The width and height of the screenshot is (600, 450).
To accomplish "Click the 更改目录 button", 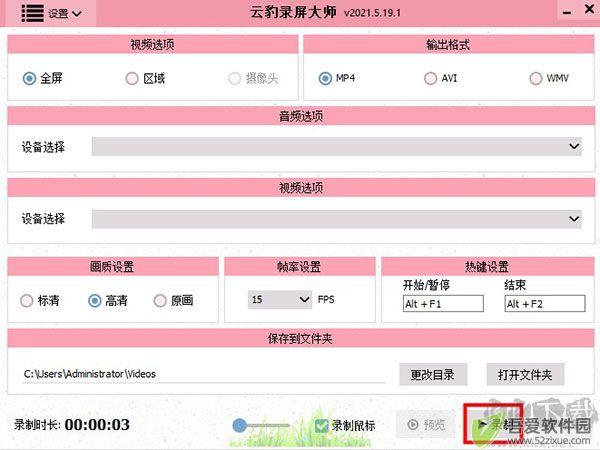I will click(433, 375).
